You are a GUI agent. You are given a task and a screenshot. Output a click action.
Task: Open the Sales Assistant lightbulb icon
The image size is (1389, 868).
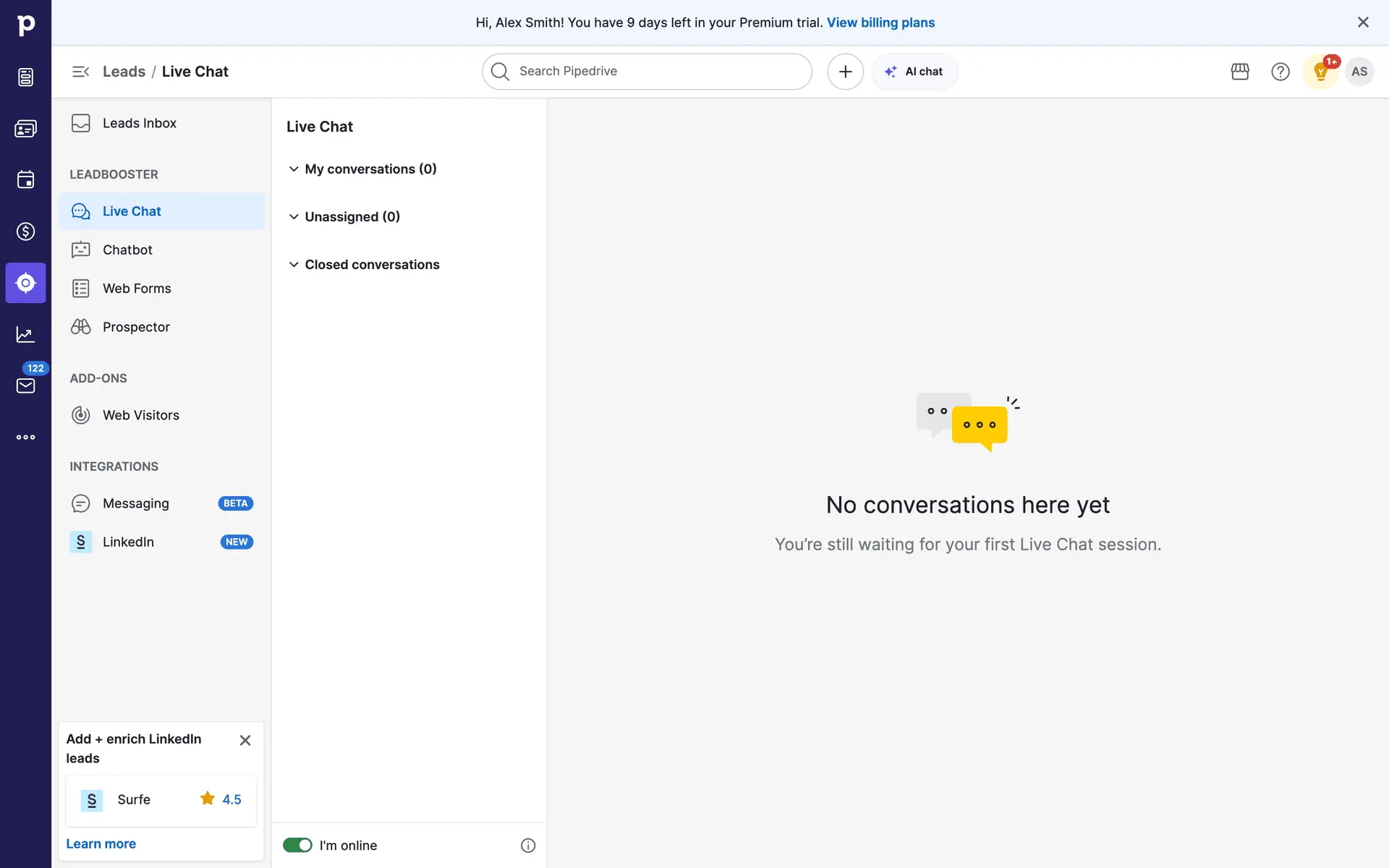tap(1320, 72)
